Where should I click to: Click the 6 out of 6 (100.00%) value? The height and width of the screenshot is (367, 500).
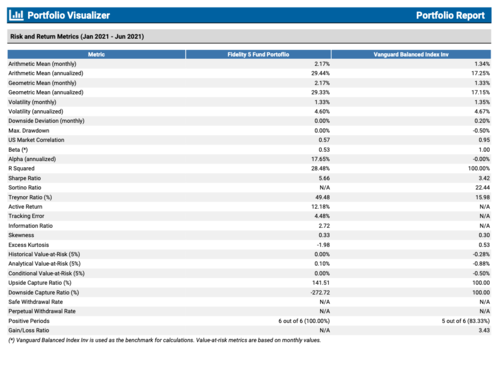pos(304,321)
